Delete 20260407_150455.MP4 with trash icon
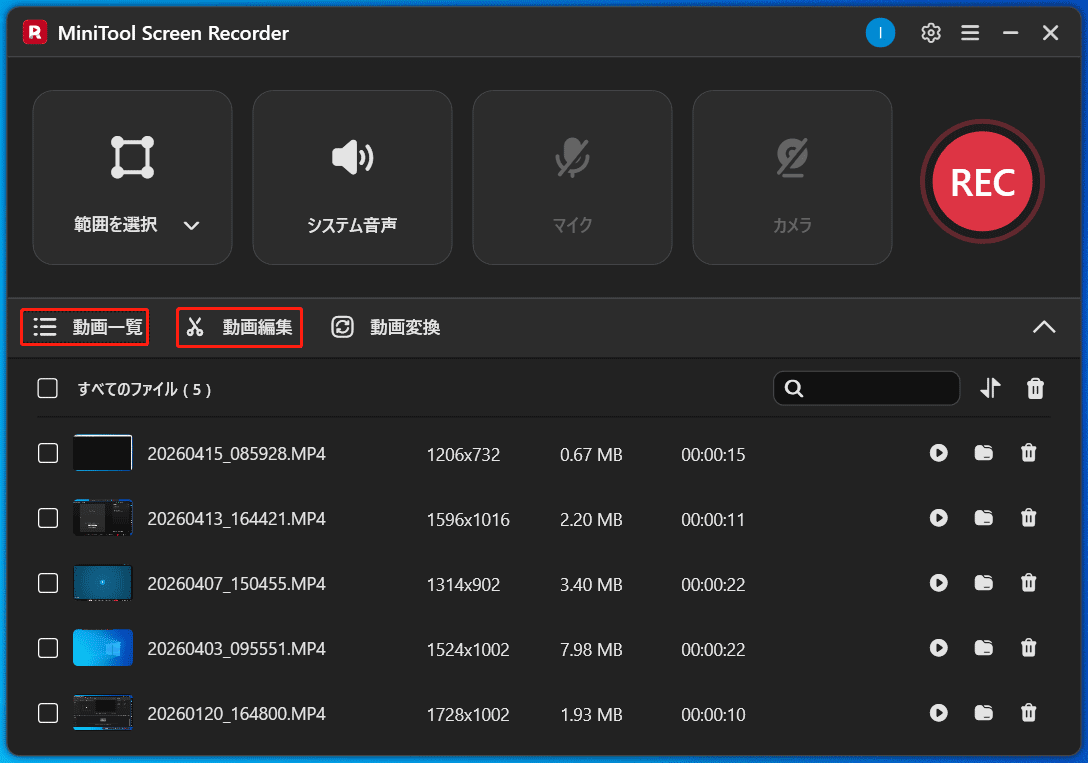This screenshot has height=763, width=1088. [x=1029, y=583]
